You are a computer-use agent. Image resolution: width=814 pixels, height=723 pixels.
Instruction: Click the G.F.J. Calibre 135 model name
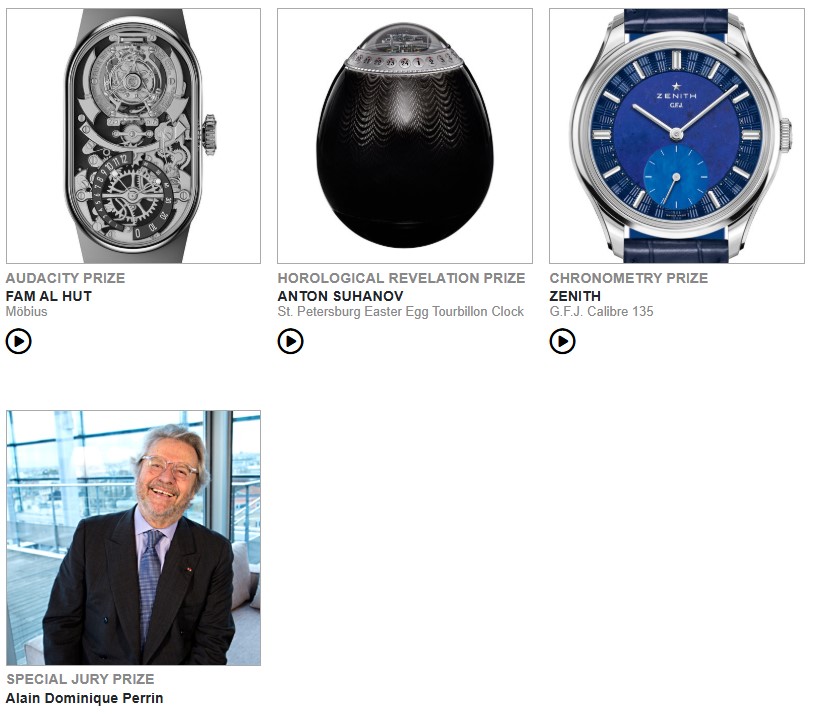(602, 311)
